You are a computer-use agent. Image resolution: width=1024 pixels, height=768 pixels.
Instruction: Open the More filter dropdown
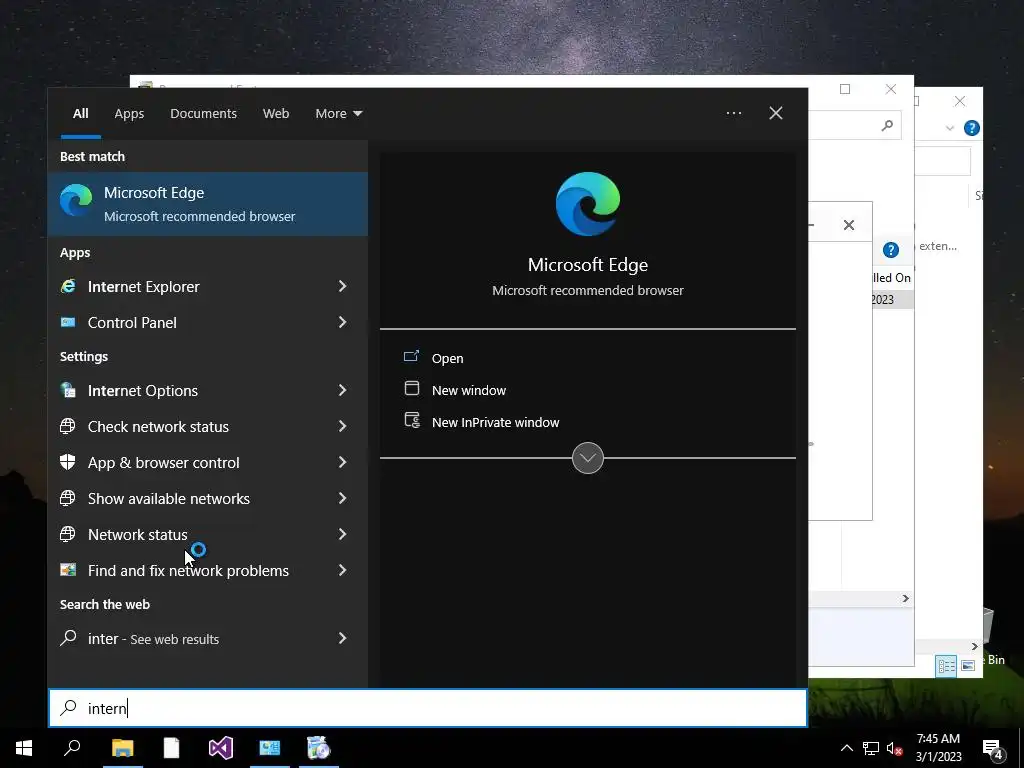point(338,114)
